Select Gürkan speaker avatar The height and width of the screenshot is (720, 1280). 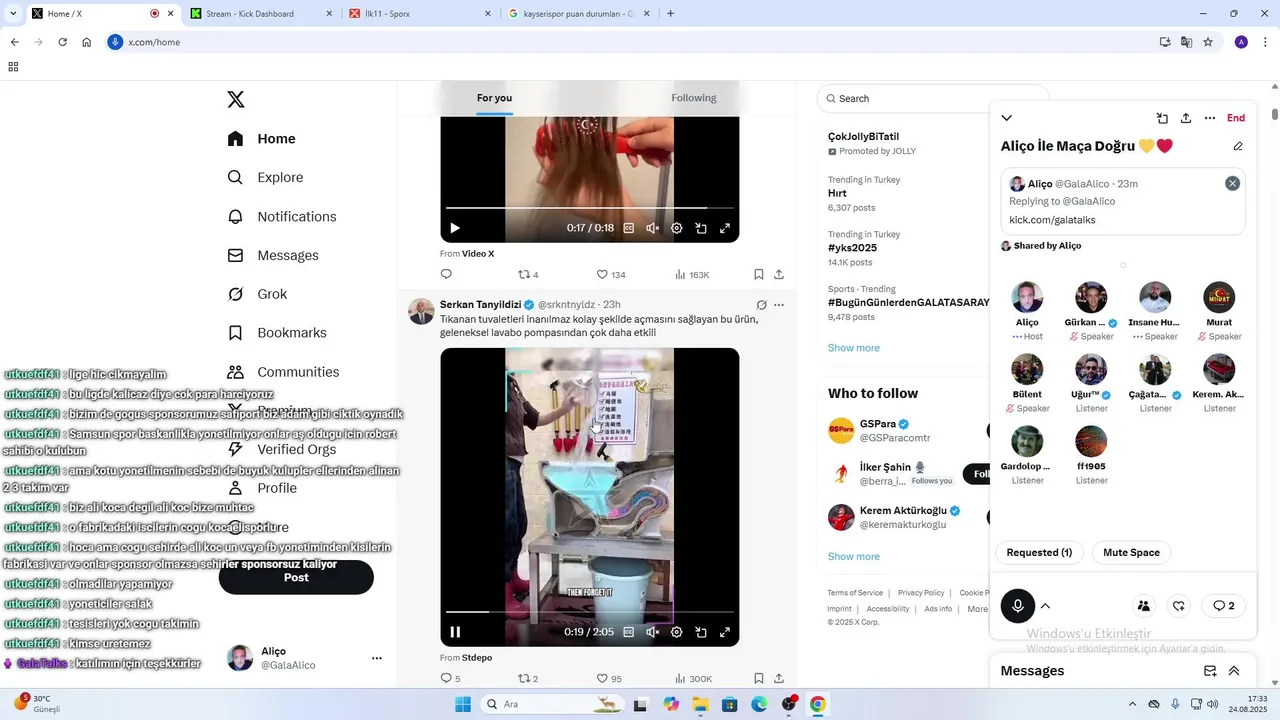click(x=1091, y=297)
